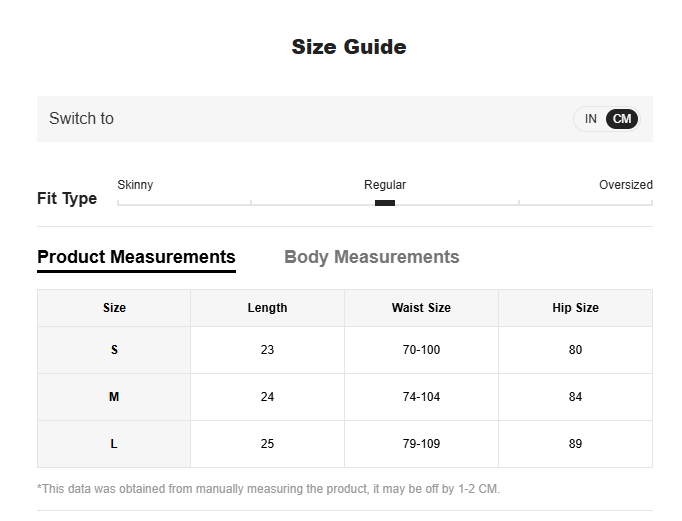This screenshot has width=682, height=521.
Task: Click the hip size 89 cell
Action: pyautogui.click(x=575, y=444)
